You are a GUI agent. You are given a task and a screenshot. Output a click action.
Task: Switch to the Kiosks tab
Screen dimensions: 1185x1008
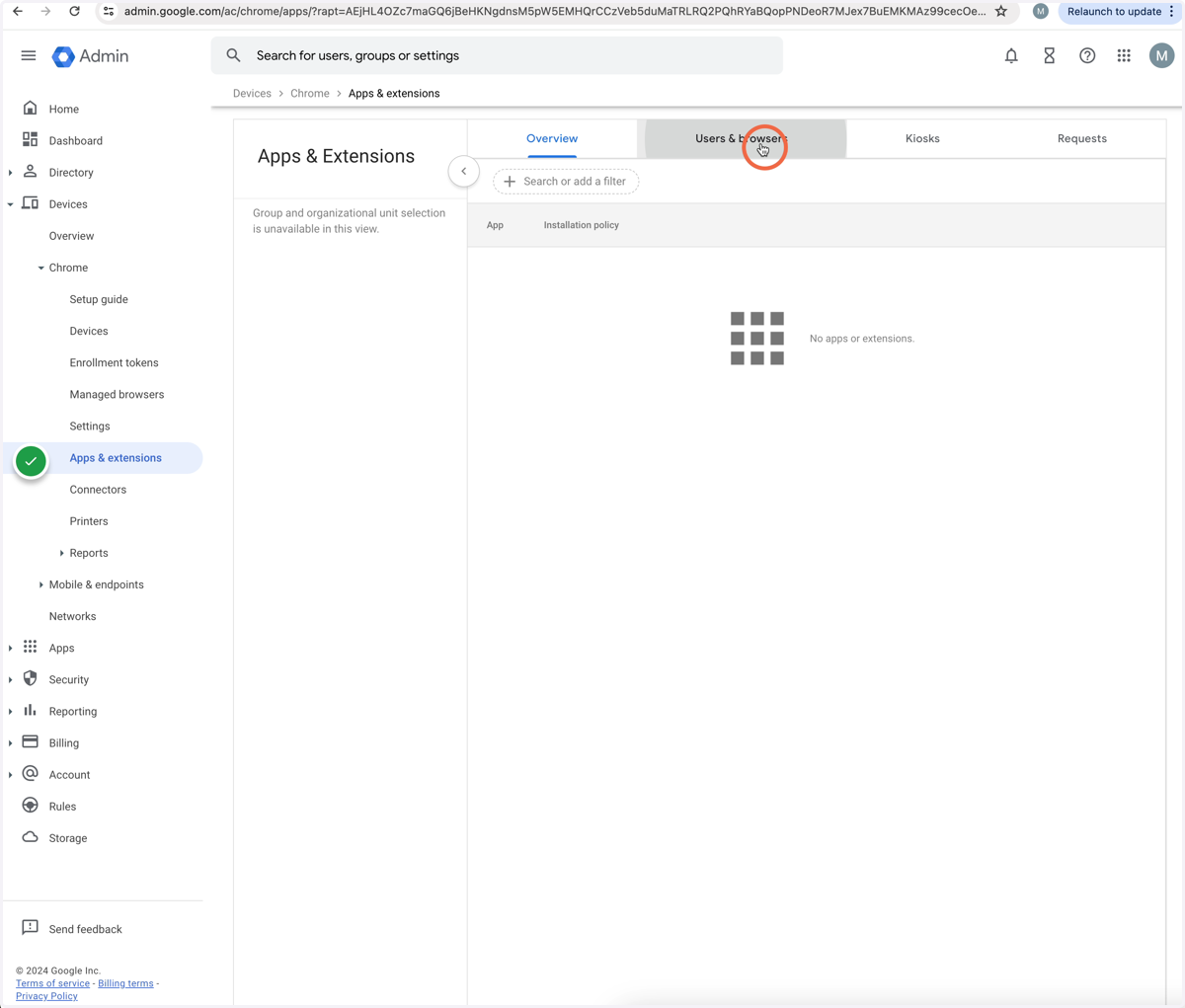(922, 138)
